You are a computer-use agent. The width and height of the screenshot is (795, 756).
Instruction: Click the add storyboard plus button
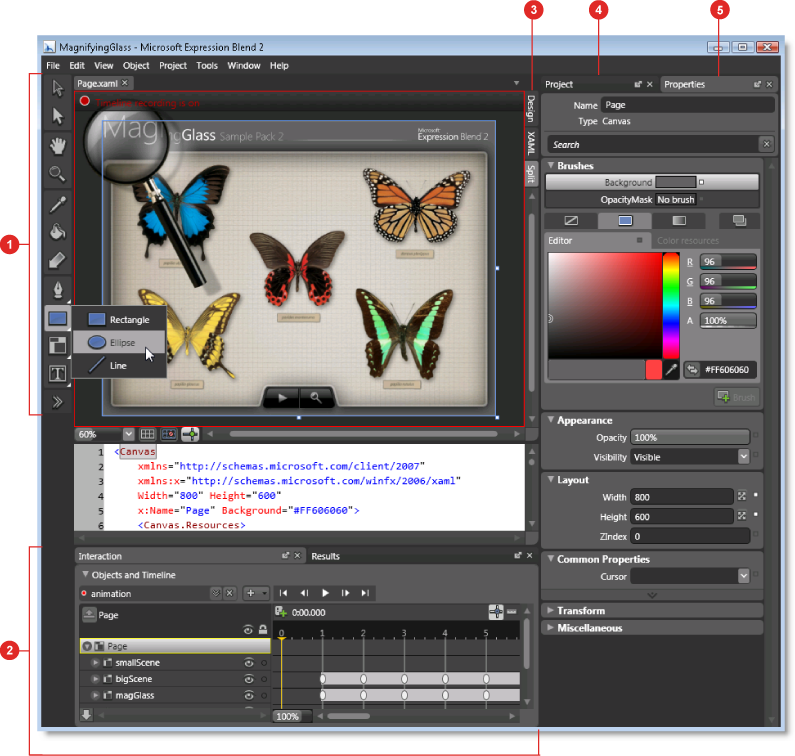[250, 593]
